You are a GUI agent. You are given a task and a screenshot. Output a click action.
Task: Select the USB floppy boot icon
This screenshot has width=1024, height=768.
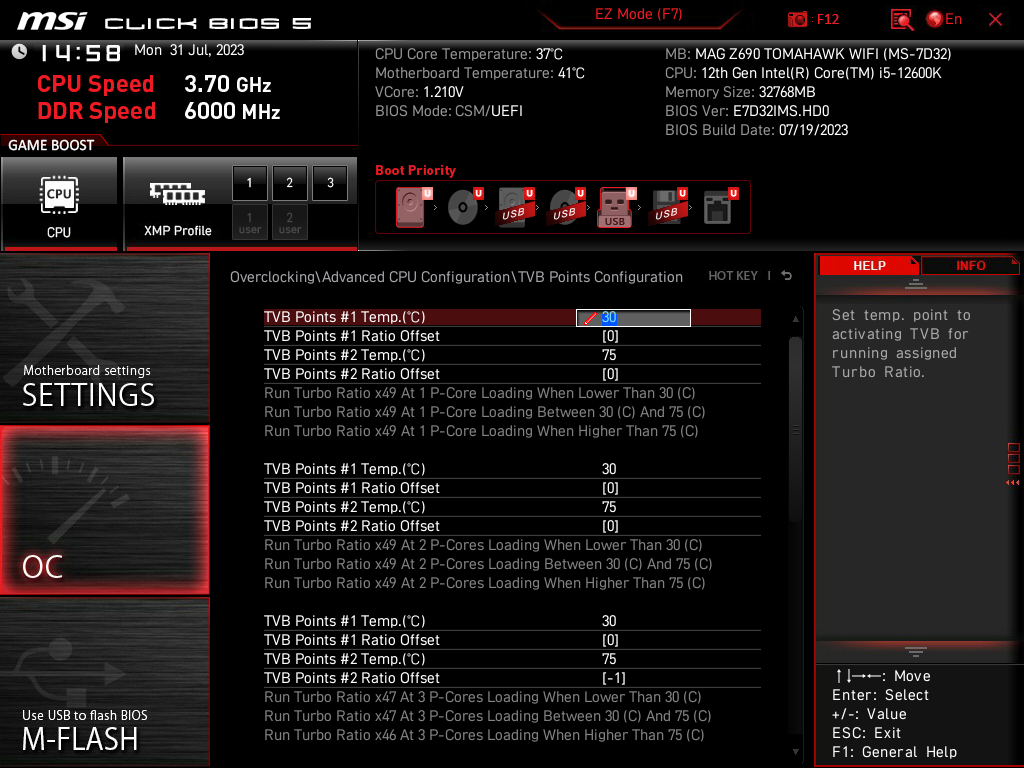pyautogui.click(x=667, y=207)
